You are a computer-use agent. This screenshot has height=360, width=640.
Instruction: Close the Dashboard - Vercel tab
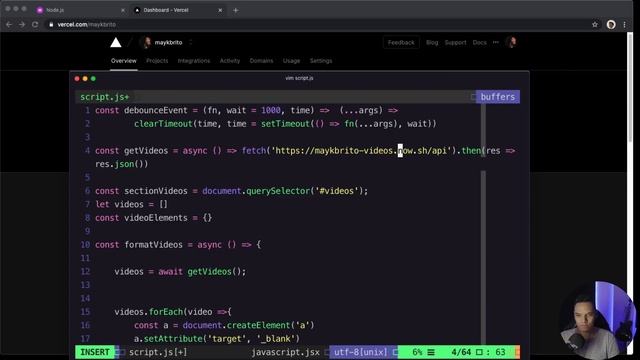pos(220,10)
